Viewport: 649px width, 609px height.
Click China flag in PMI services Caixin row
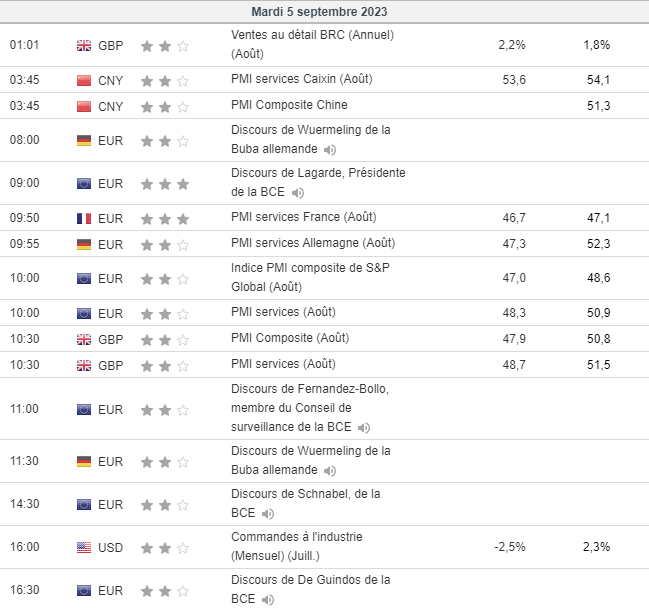pyautogui.click(x=84, y=80)
